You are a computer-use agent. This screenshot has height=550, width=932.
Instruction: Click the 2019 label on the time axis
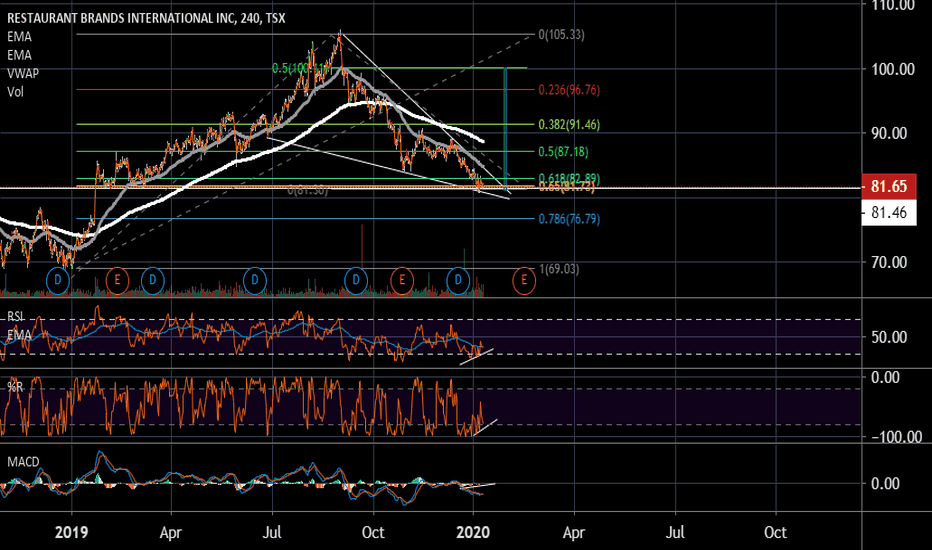pyautogui.click(x=71, y=532)
